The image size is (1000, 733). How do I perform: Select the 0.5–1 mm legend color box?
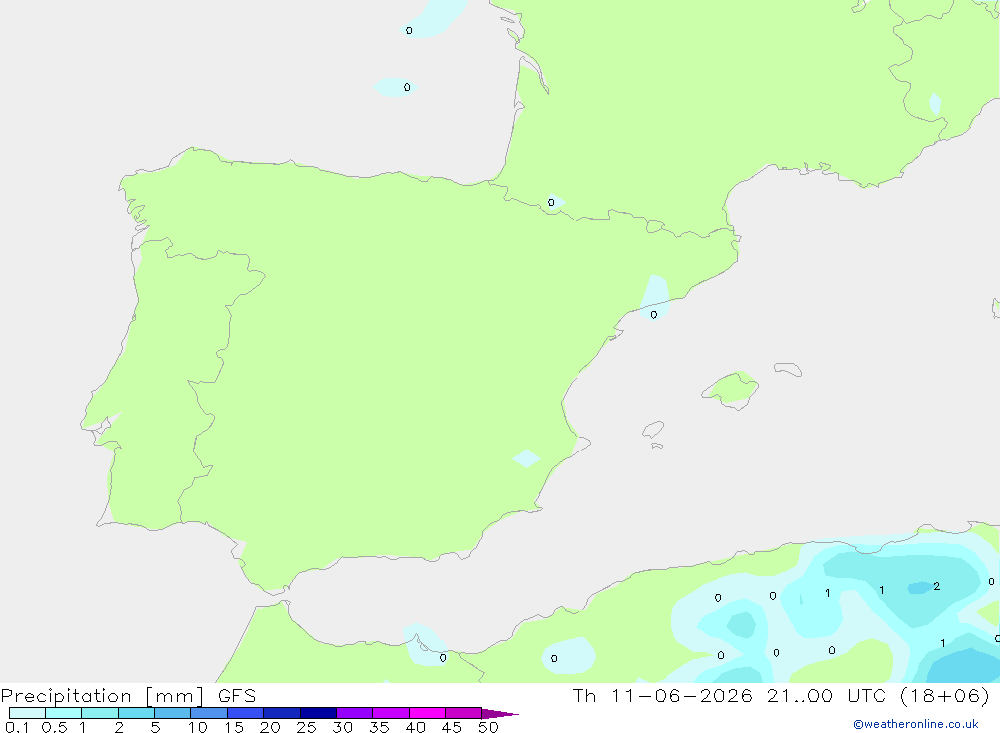(64, 713)
